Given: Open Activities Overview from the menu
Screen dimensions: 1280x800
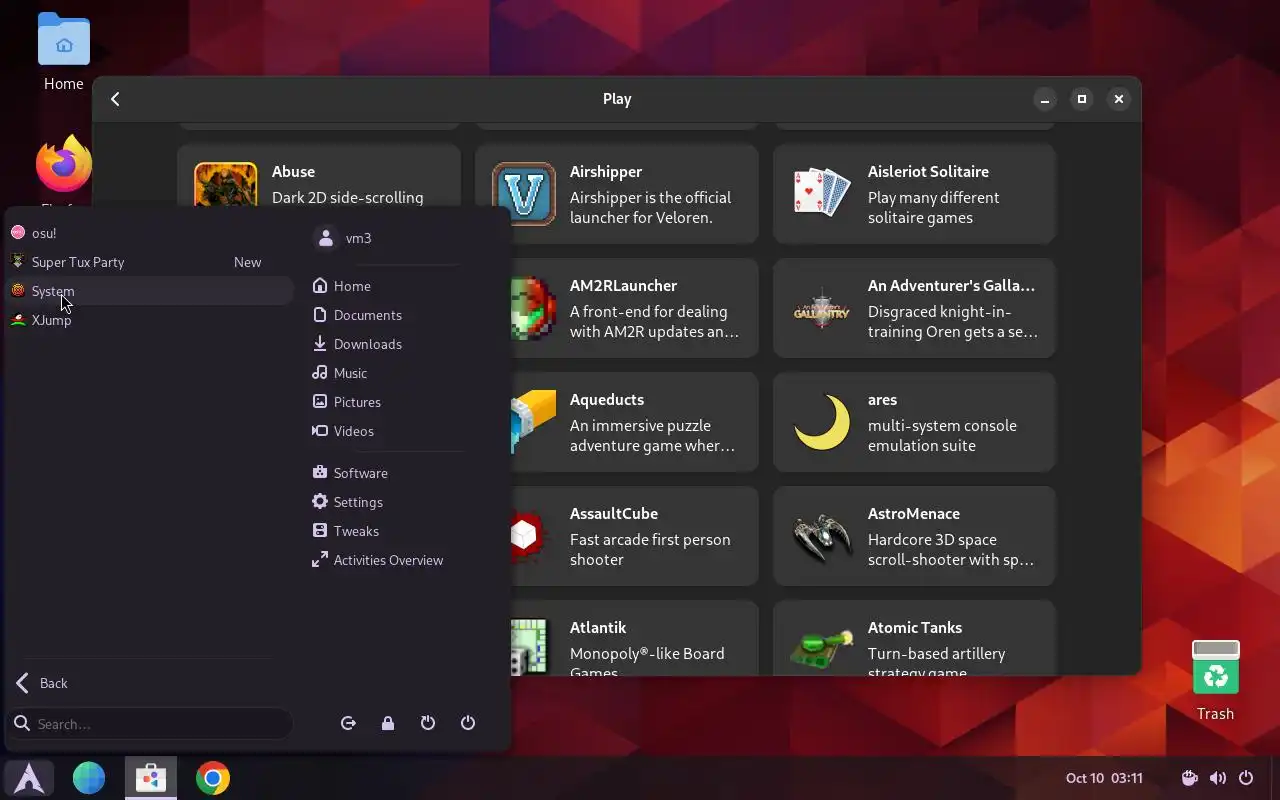Looking at the screenshot, I should 386,560.
